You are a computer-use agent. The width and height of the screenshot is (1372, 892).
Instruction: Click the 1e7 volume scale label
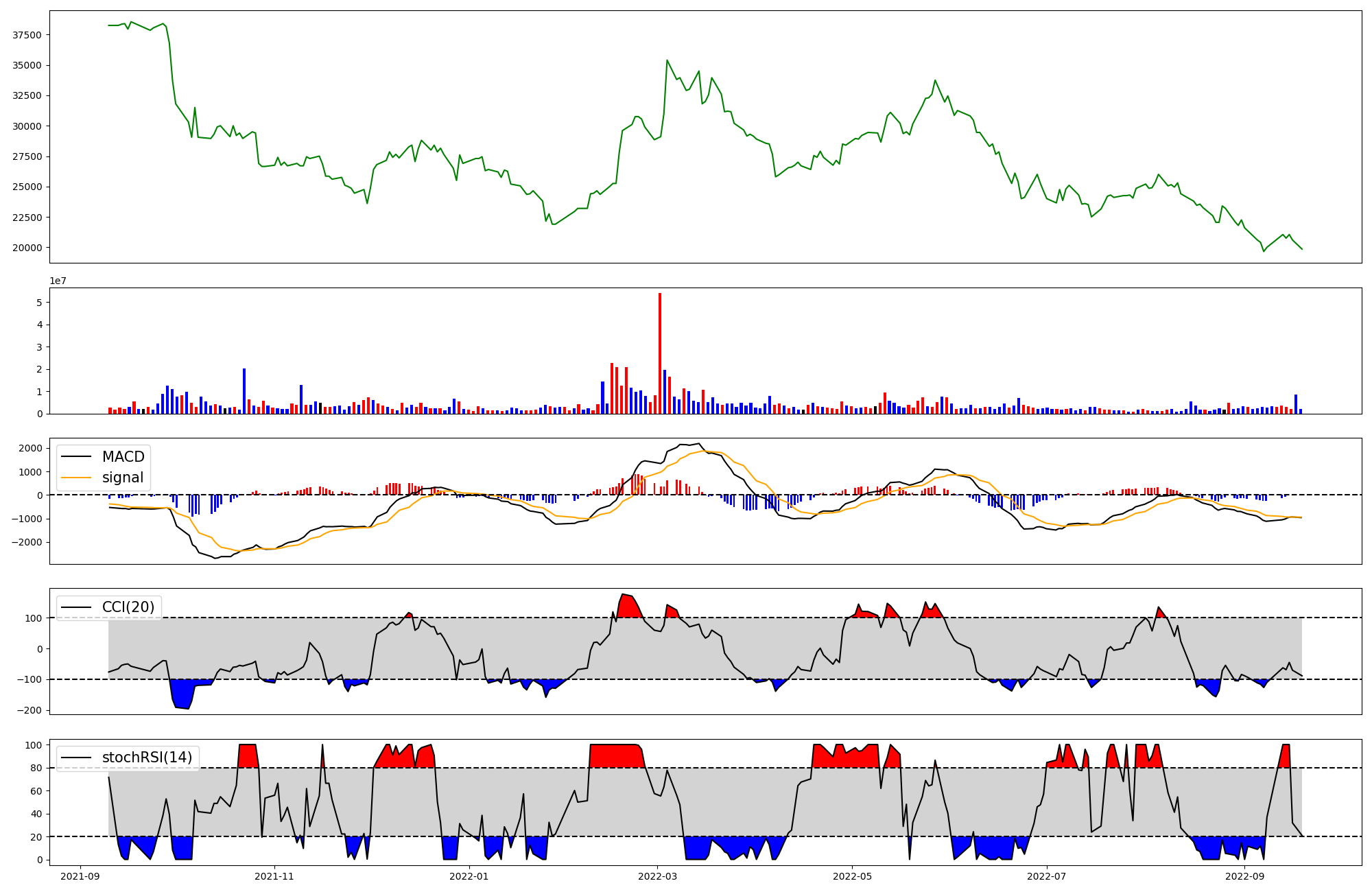(x=58, y=281)
